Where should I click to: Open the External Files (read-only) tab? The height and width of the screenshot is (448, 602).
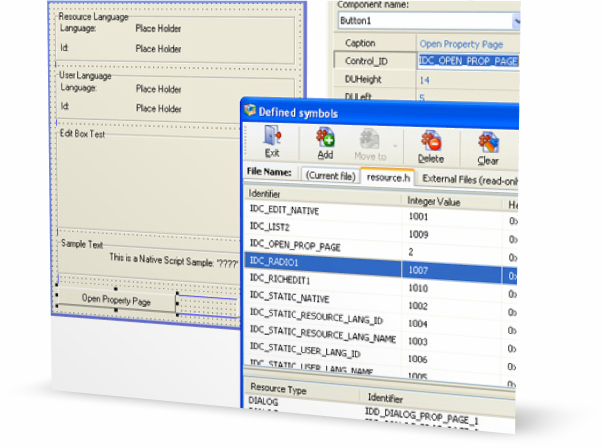tap(468, 178)
